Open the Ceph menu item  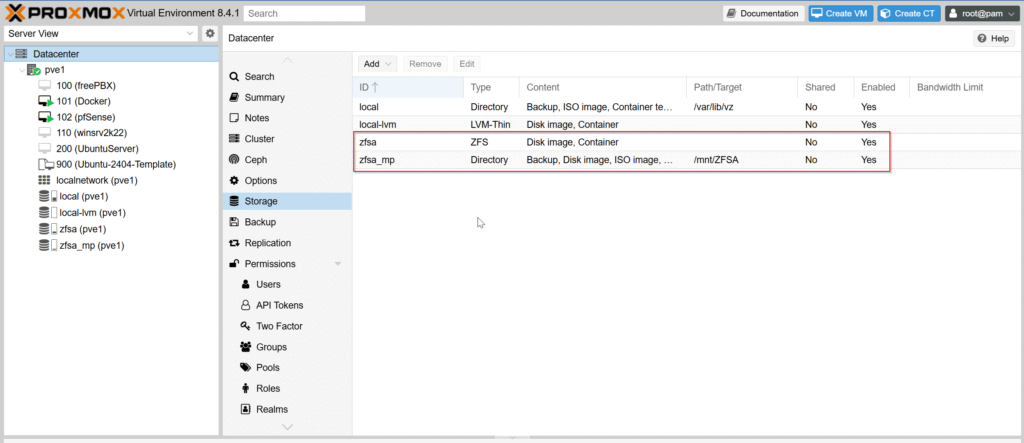tap(287, 159)
